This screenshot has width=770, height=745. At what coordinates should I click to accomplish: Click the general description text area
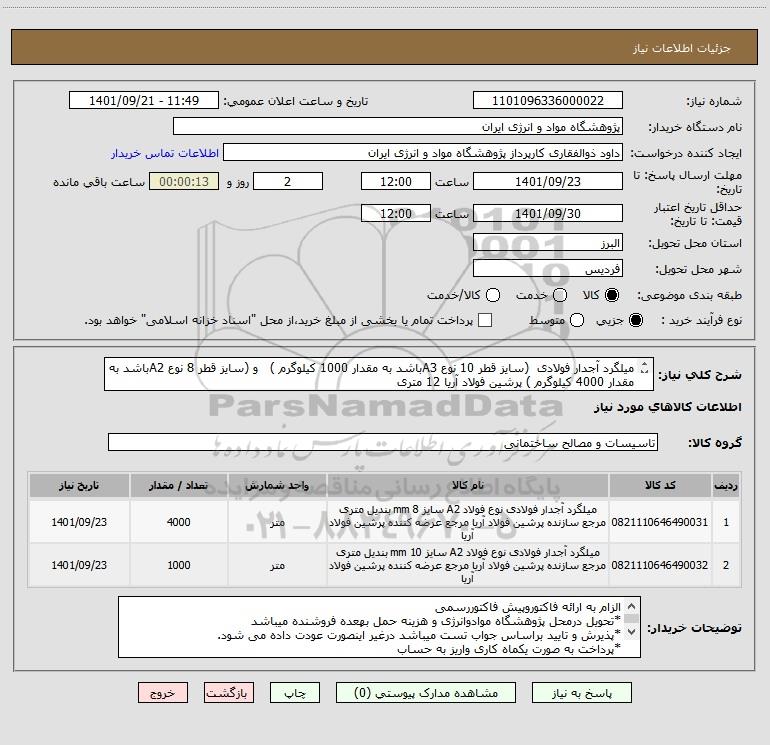pos(379,374)
